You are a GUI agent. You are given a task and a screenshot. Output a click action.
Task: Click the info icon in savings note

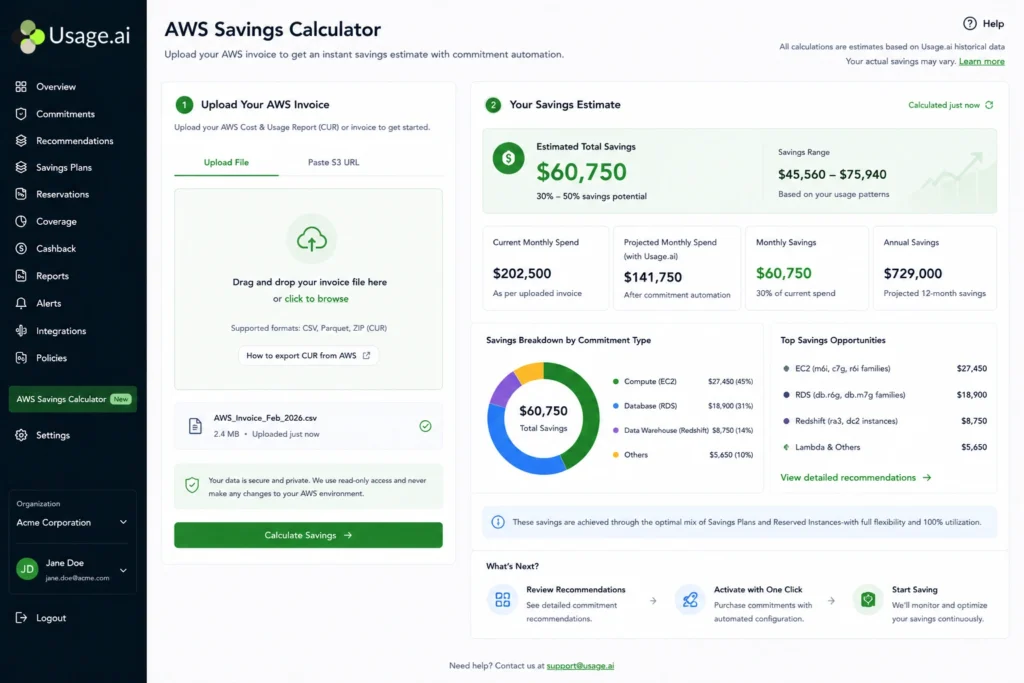point(498,522)
